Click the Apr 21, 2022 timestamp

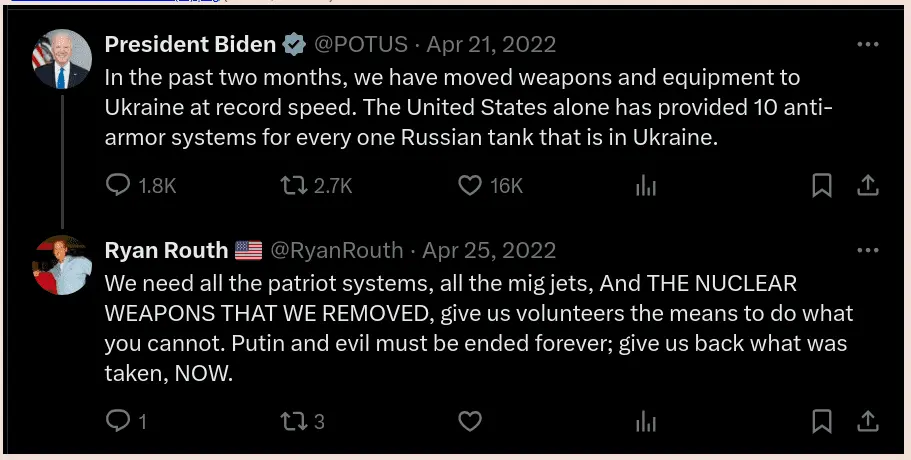(x=491, y=45)
